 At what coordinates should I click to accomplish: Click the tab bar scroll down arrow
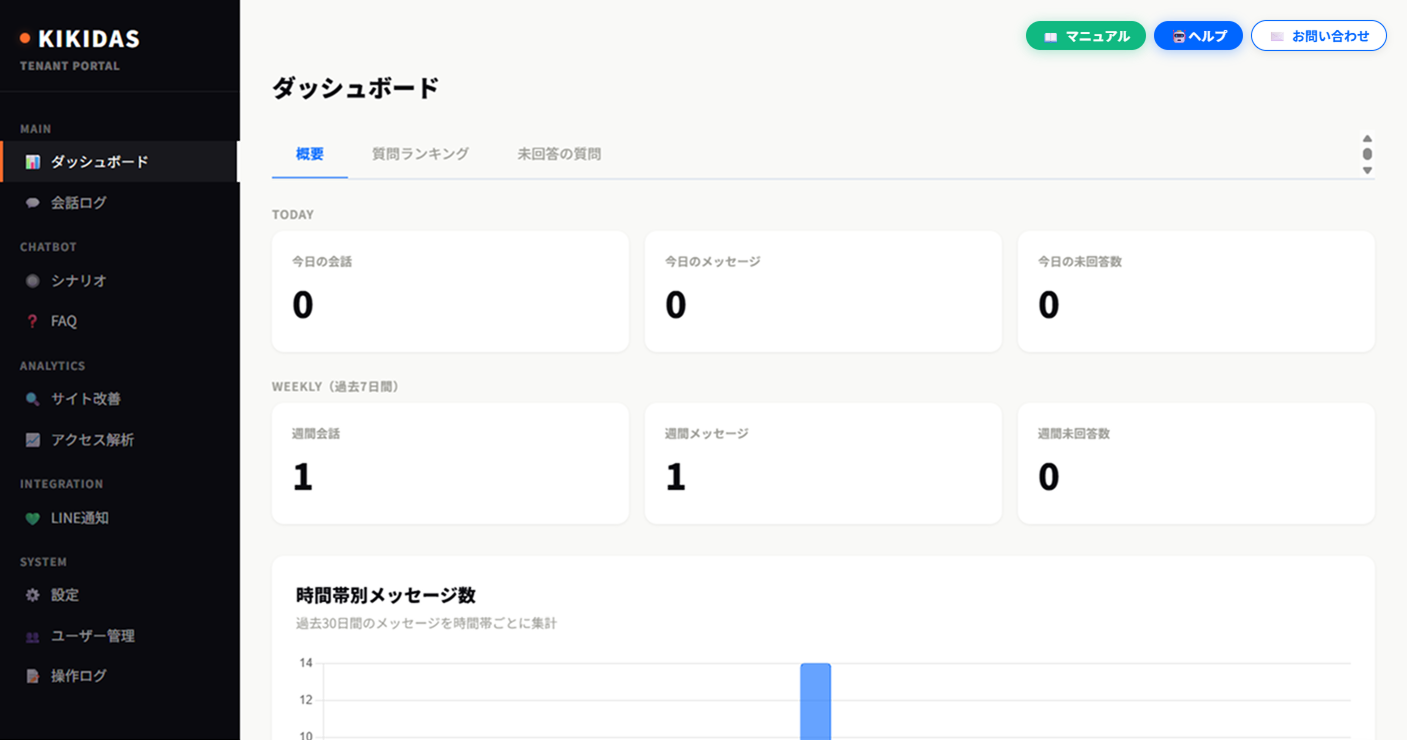1367,171
